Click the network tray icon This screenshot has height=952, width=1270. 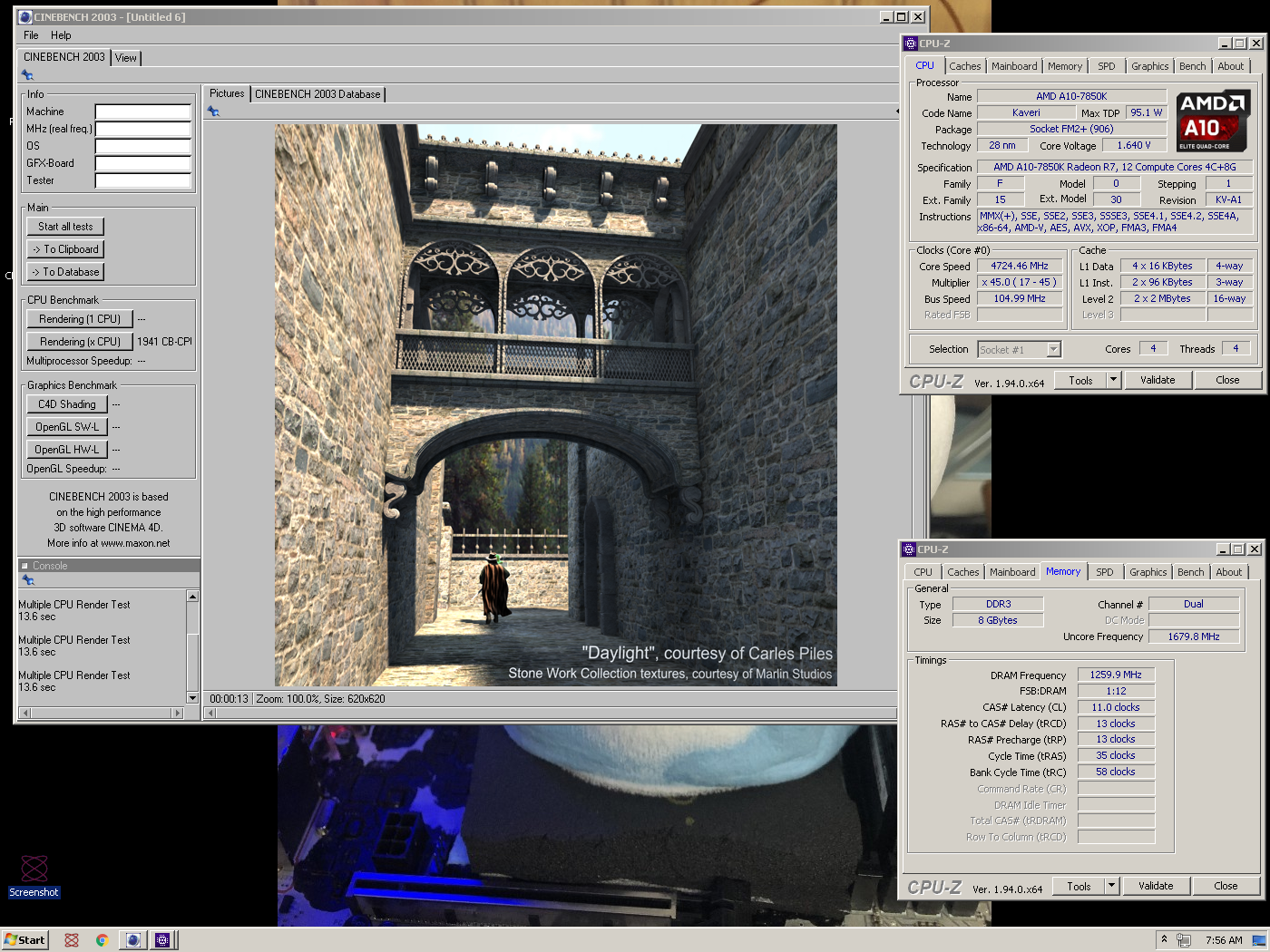coord(1183,940)
